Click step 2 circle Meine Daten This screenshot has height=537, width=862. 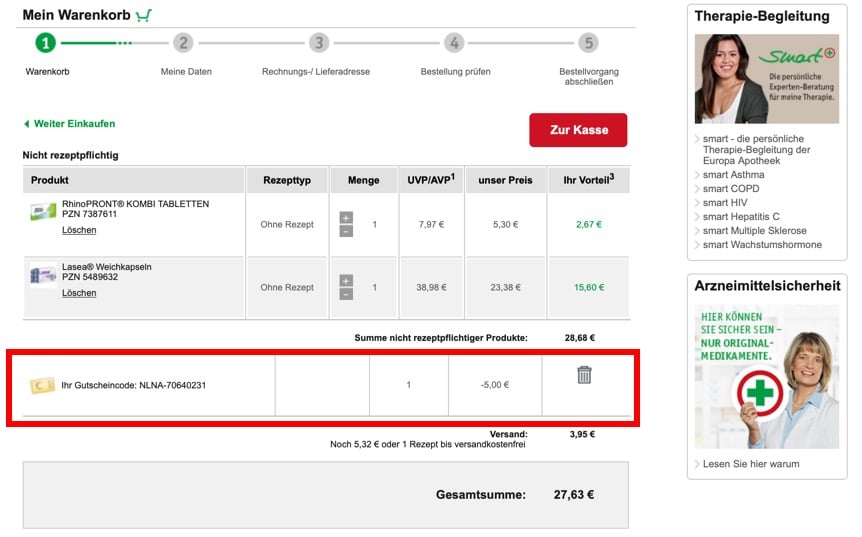click(183, 43)
